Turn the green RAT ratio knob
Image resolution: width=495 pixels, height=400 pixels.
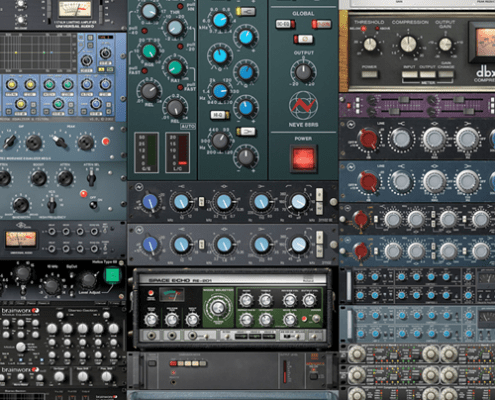tap(174, 68)
